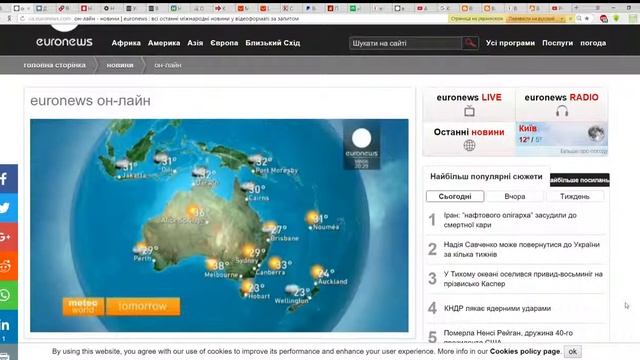Open the Усі програми menu

click(x=510, y=43)
